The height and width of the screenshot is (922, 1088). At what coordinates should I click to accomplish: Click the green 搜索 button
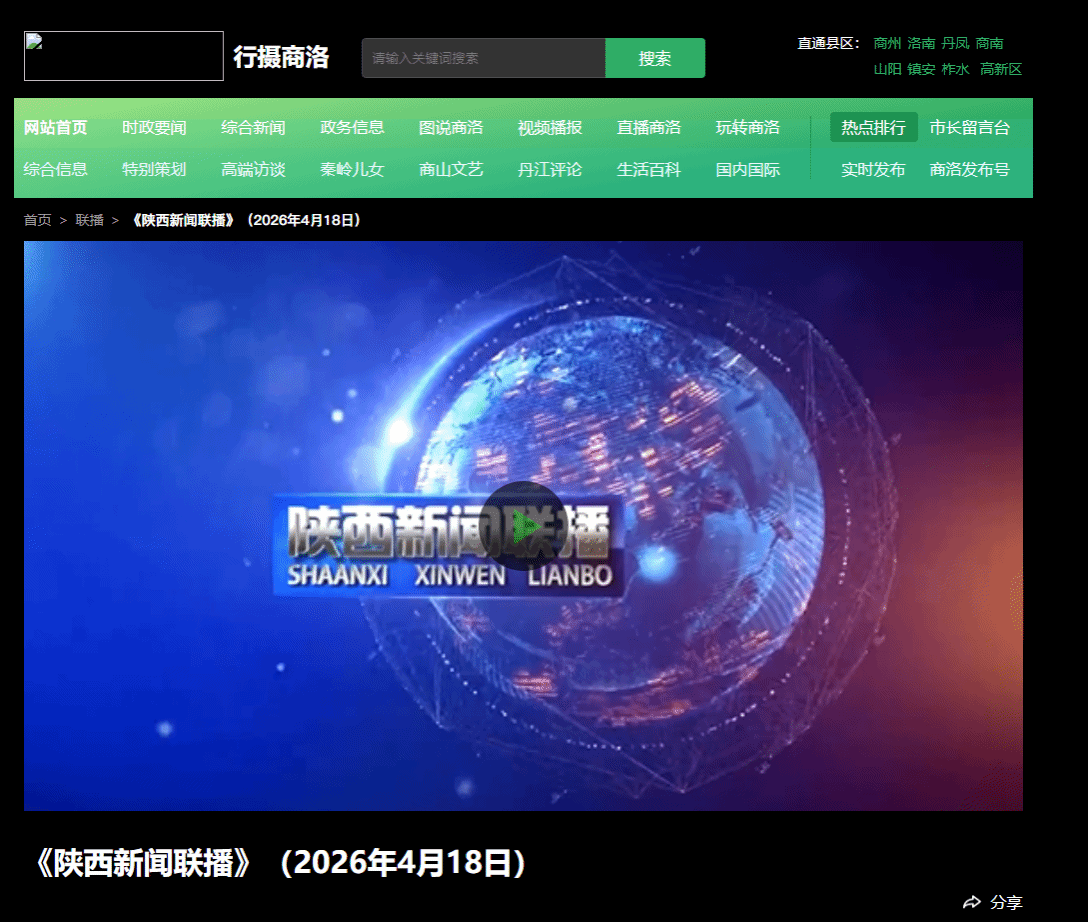655,58
